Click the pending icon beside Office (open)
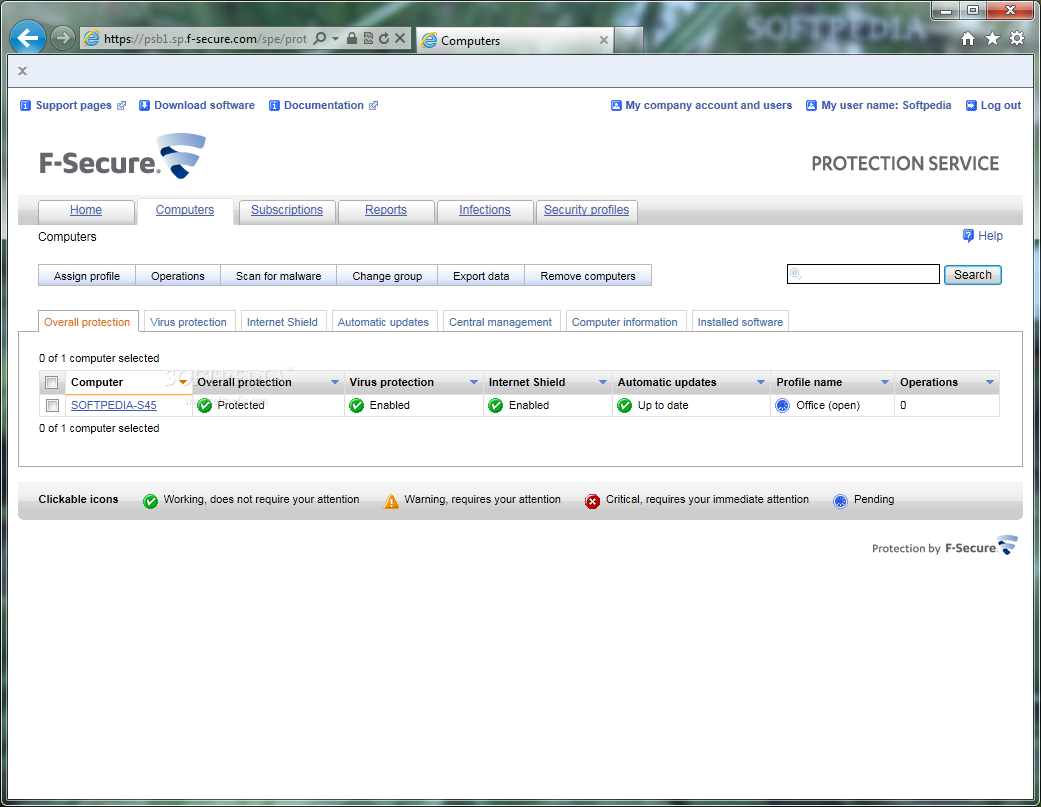1041x807 pixels. [783, 405]
